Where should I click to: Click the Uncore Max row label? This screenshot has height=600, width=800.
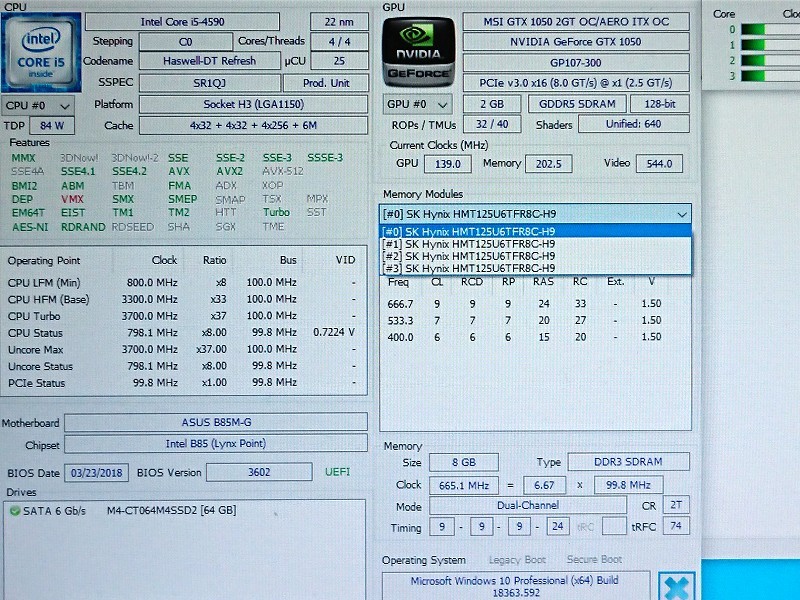35,350
